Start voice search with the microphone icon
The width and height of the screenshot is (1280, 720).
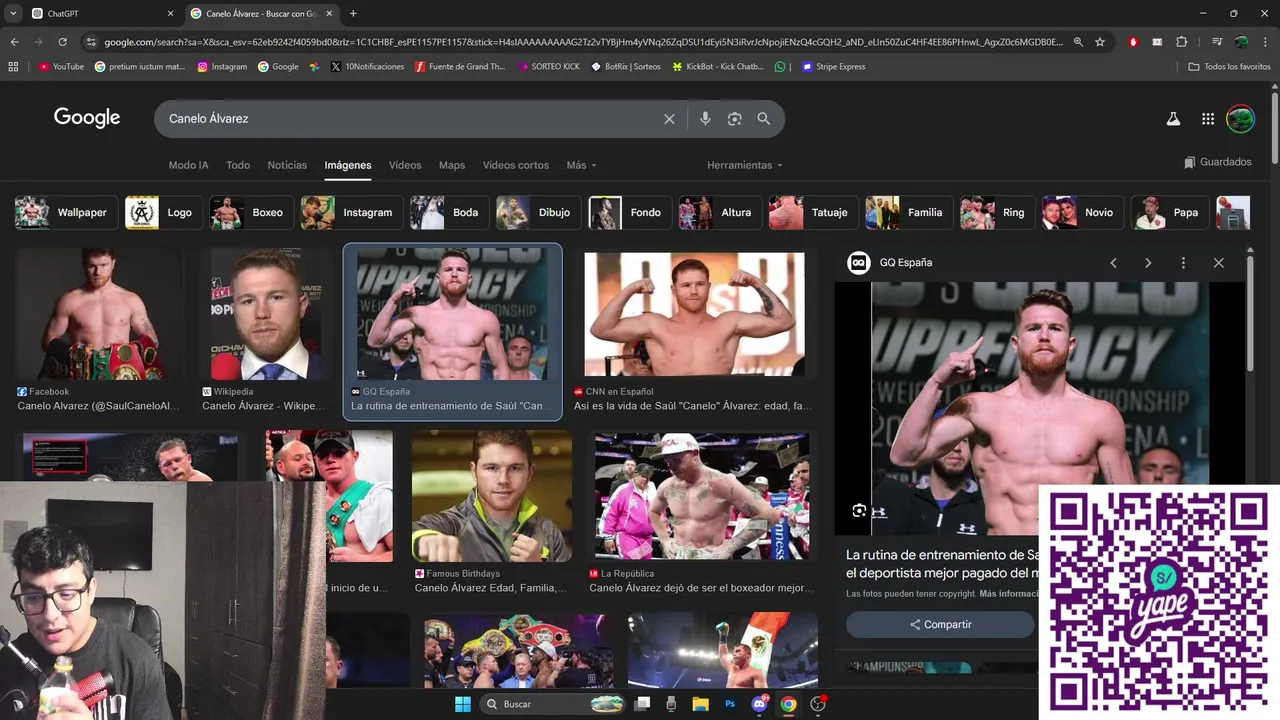(705, 119)
